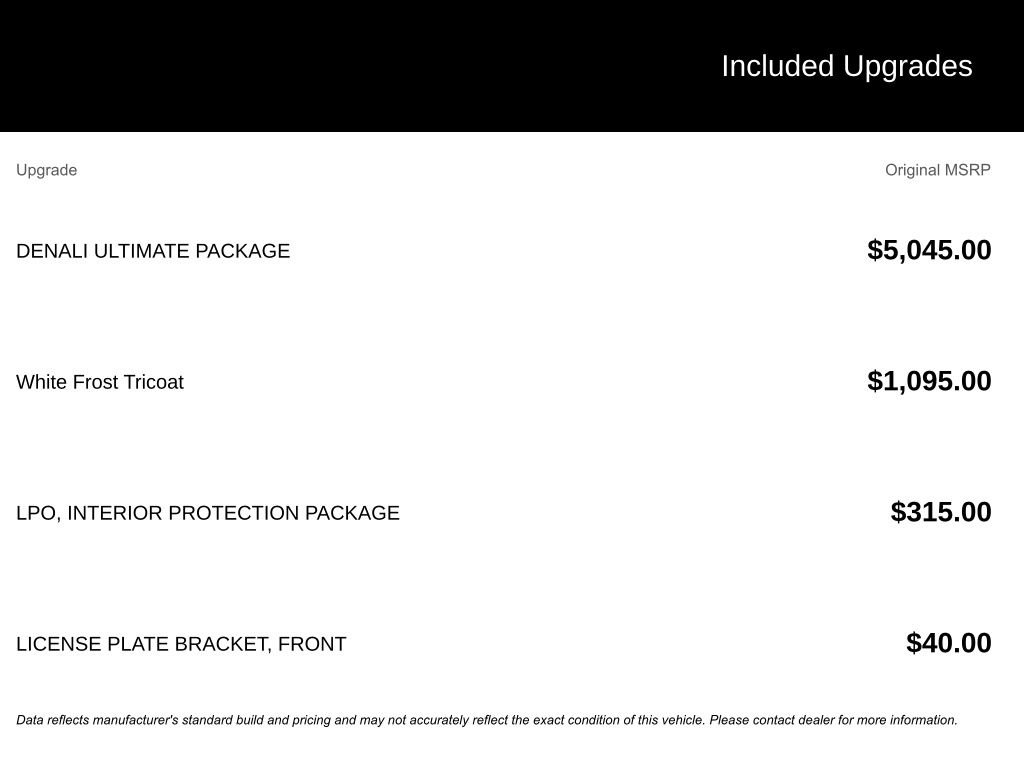Click the Included Upgrades heading
Screen dimensions: 1024x768
coord(846,66)
